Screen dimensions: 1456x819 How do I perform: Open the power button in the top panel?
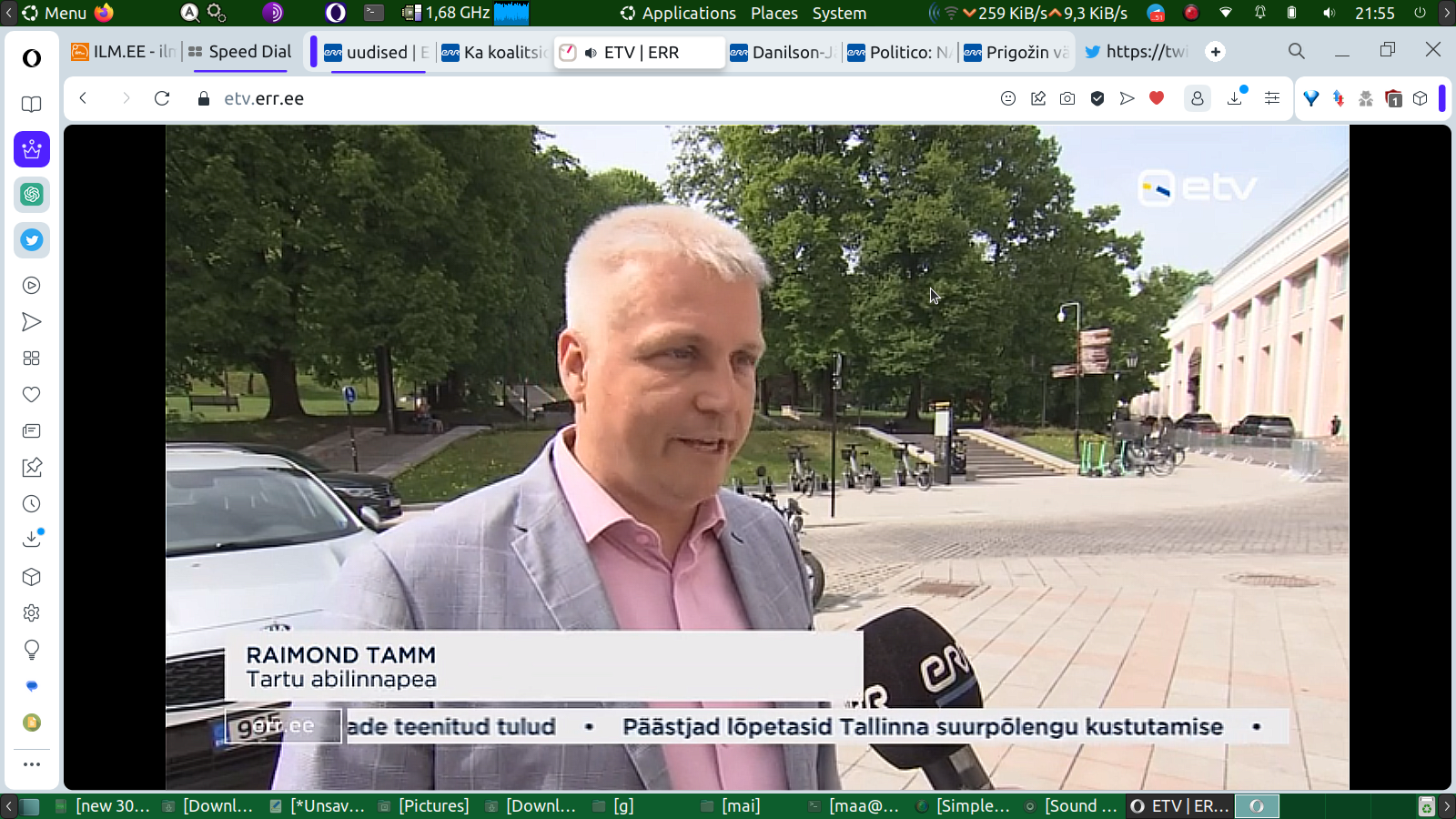pyautogui.click(x=1420, y=13)
